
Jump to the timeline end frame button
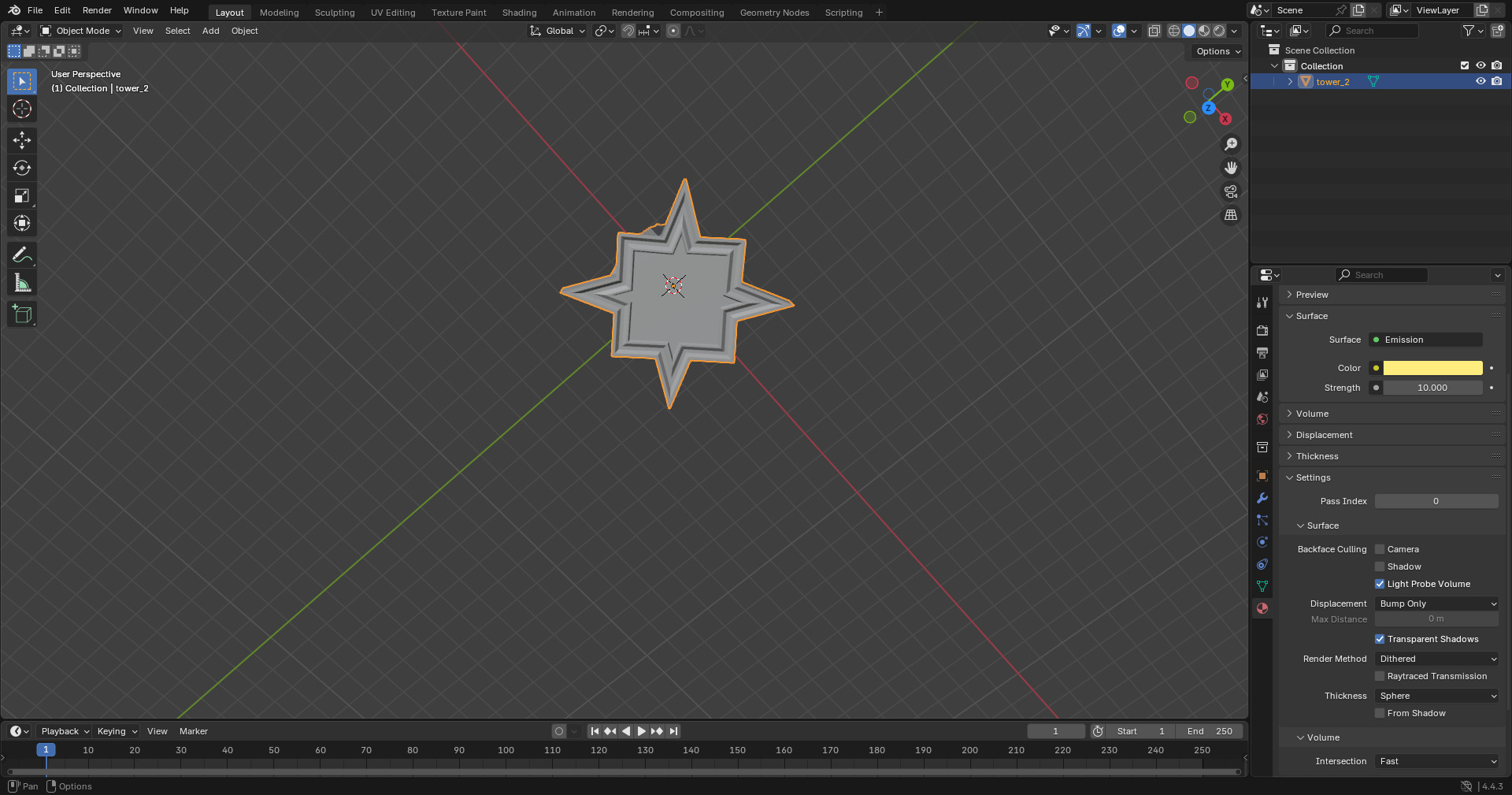click(673, 731)
